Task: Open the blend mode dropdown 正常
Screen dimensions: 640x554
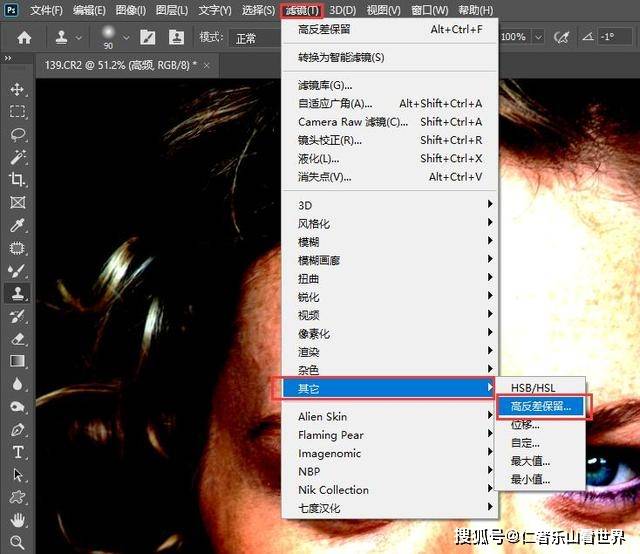Action: [256, 38]
